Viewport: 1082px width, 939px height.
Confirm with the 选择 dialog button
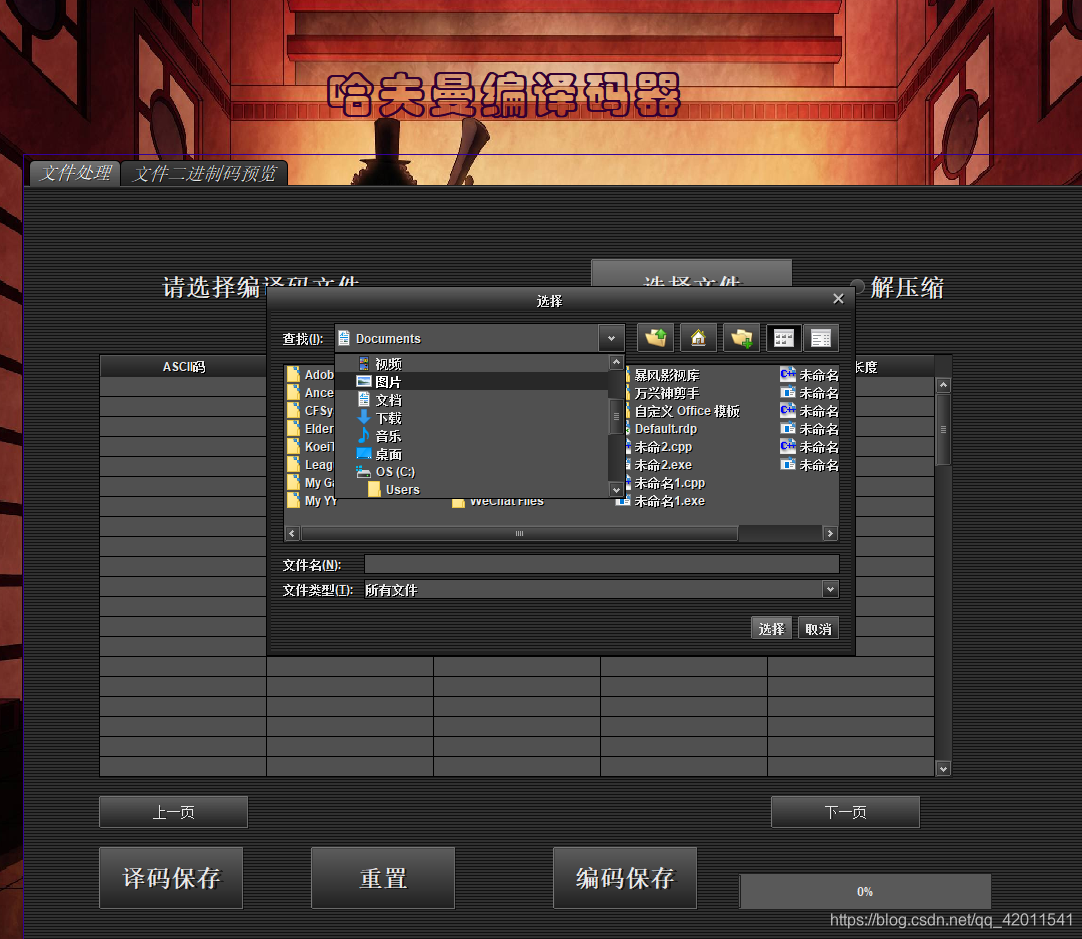pyautogui.click(x=771, y=629)
